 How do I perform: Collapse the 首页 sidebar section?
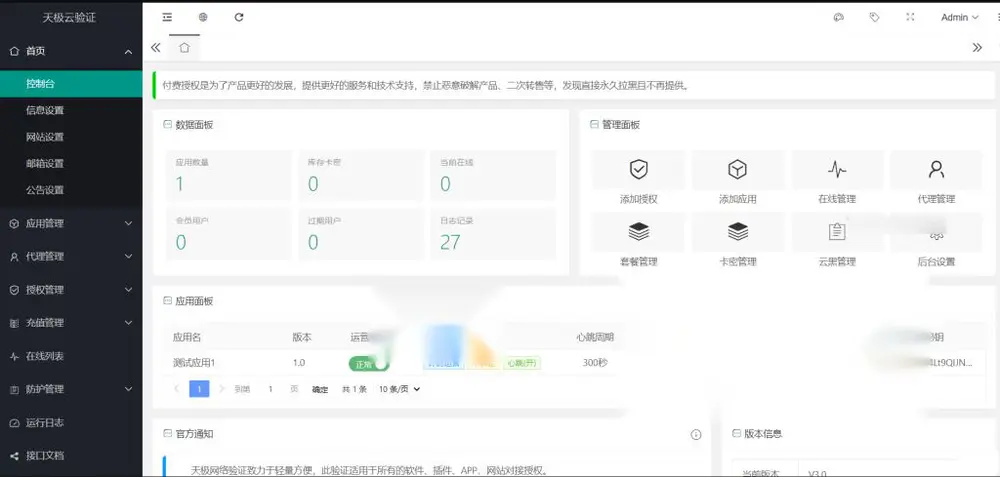(71, 51)
